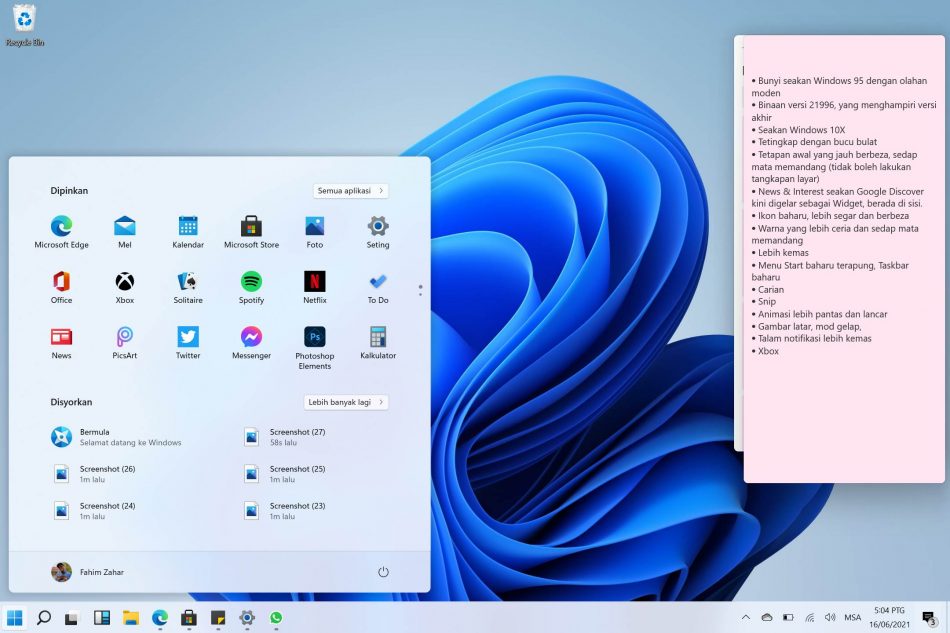Click the 'Dipinkan' section heading
Image resolution: width=950 pixels, height=633 pixels.
point(69,191)
